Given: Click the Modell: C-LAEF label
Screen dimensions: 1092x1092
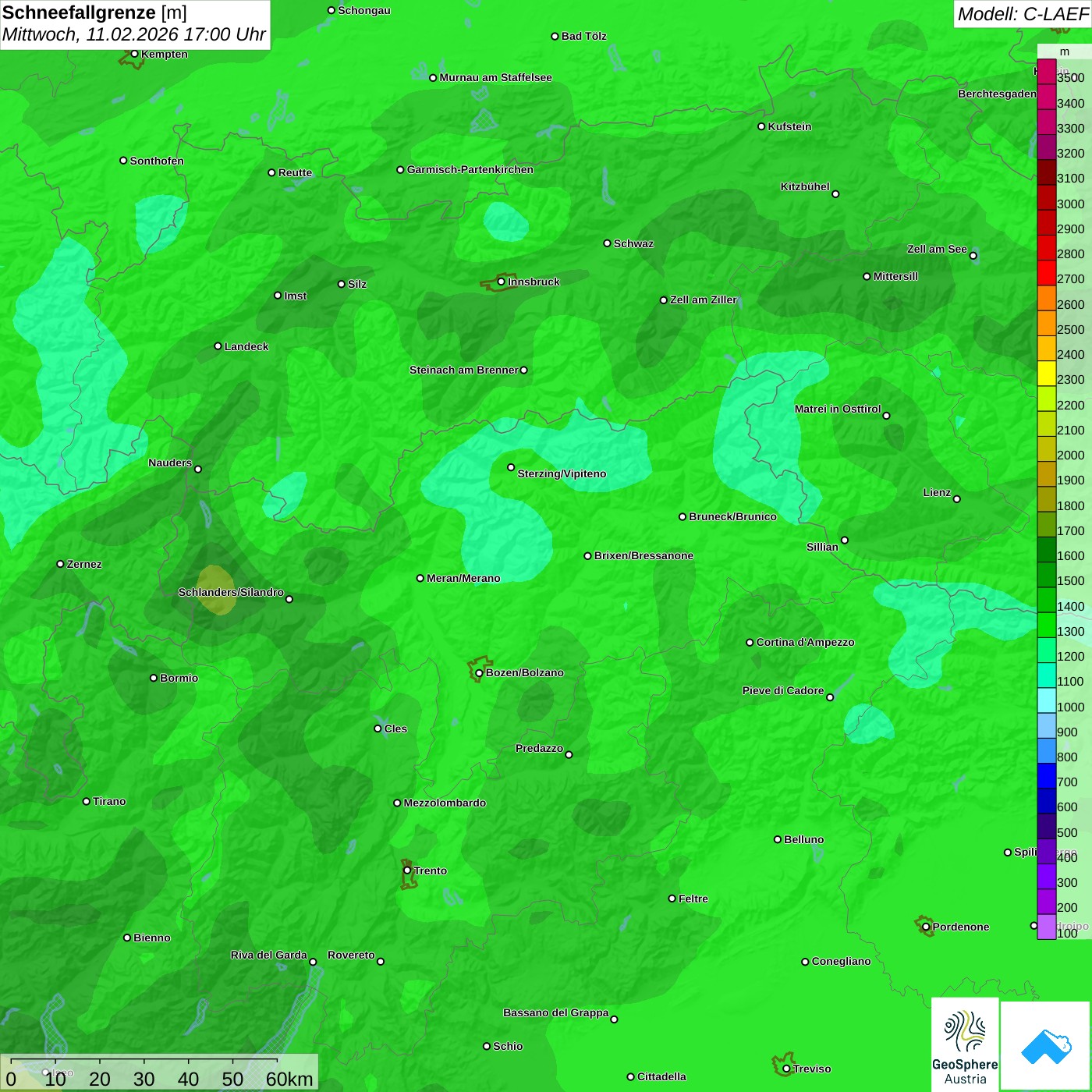Looking at the screenshot, I should 1023,14.
